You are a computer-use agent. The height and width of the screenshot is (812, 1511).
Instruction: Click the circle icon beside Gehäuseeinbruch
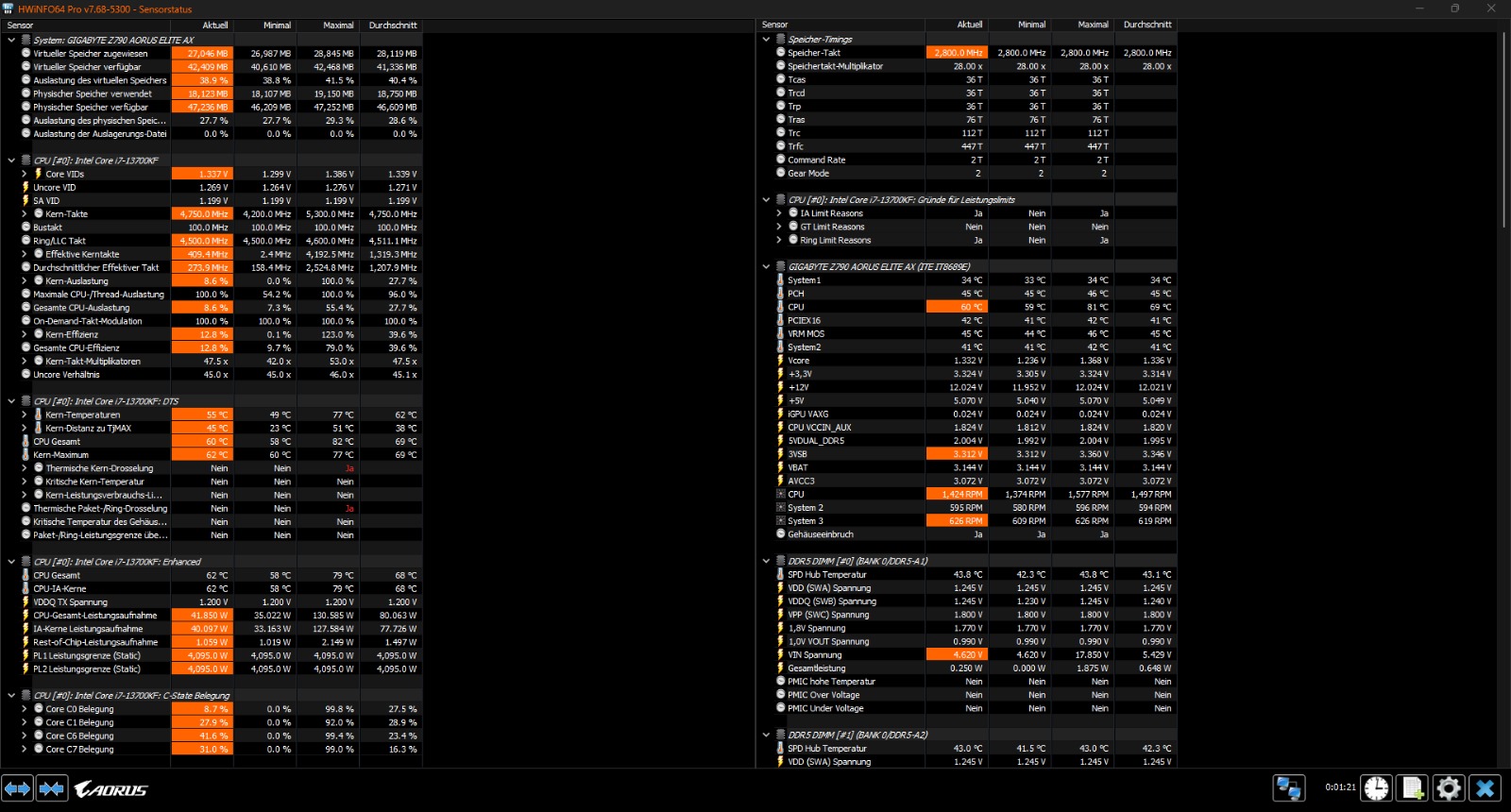[x=781, y=533]
